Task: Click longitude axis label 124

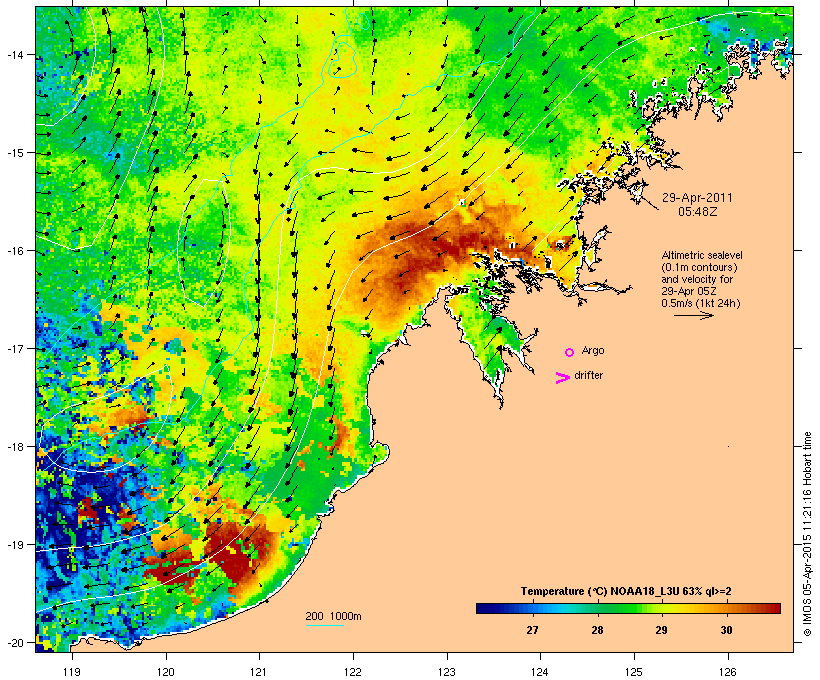Action: click(x=540, y=672)
